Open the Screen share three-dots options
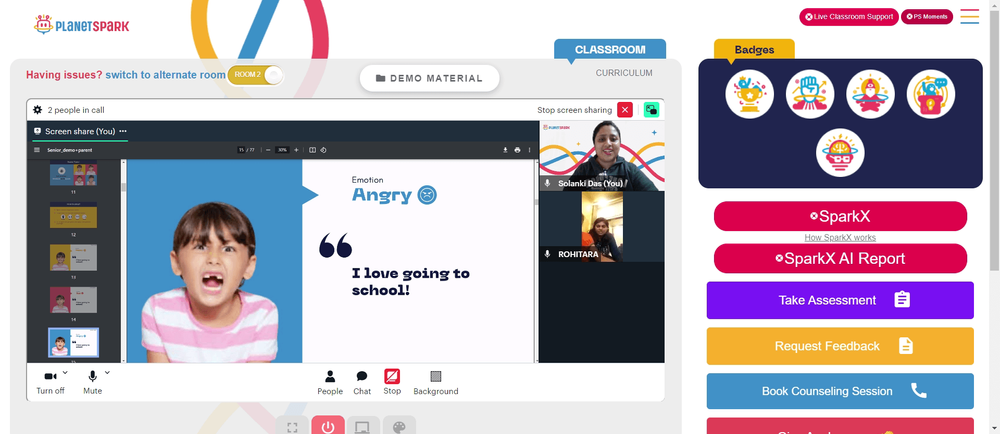This screenshot has width=1000, height=434. point(123,131)
